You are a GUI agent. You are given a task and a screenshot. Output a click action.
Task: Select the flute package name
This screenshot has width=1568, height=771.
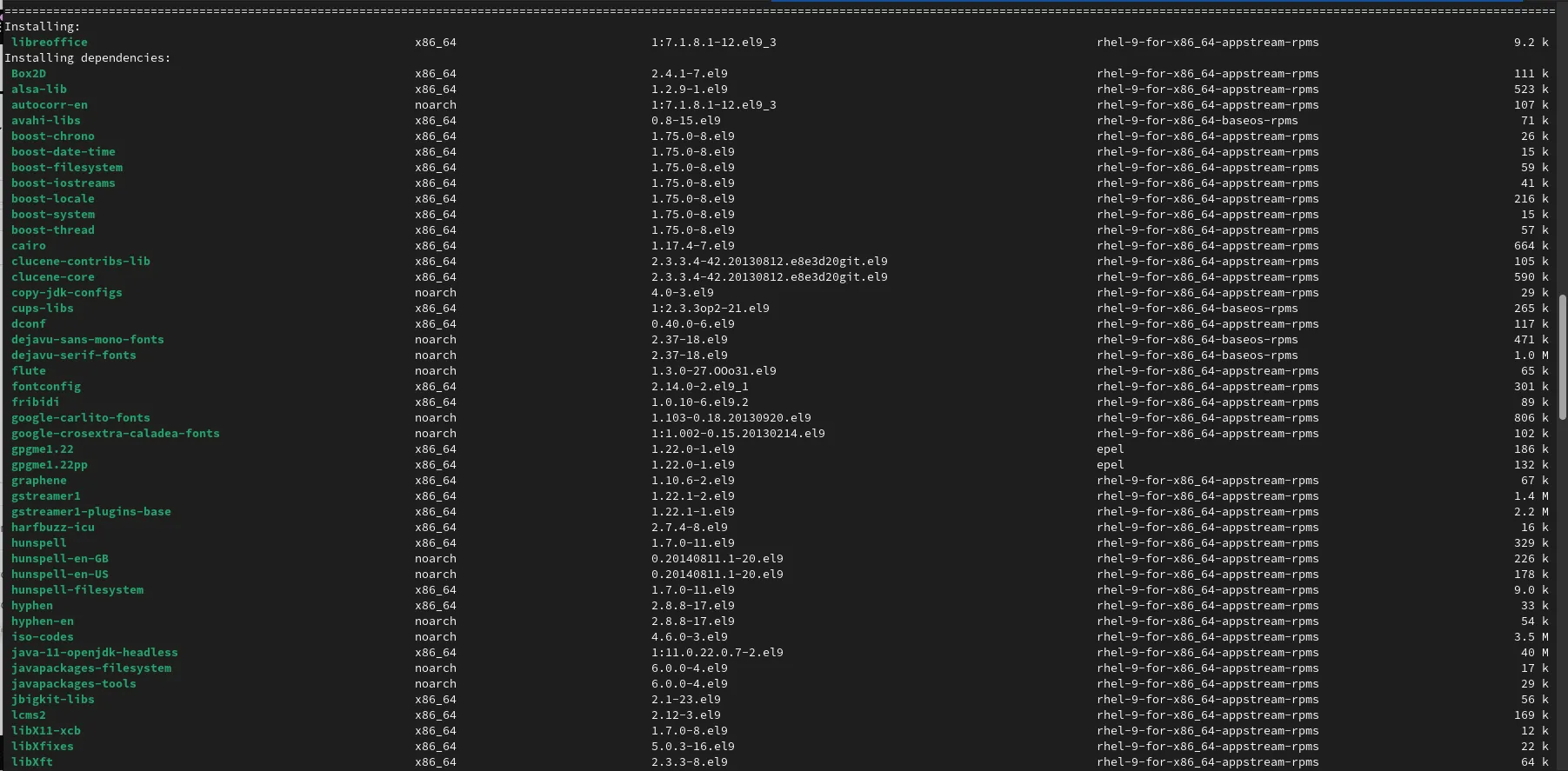[29, 370]
